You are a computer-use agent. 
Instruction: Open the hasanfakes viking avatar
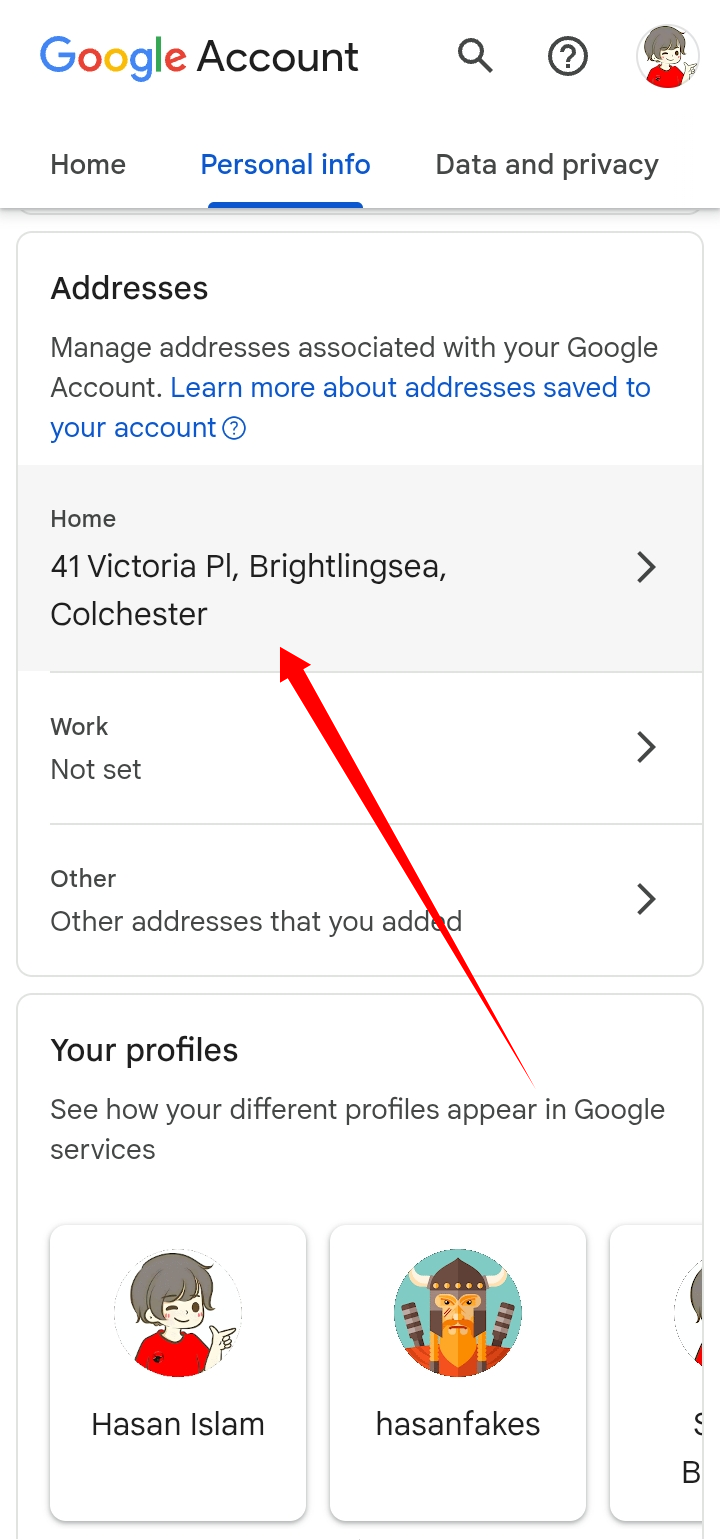point(458,1312)
